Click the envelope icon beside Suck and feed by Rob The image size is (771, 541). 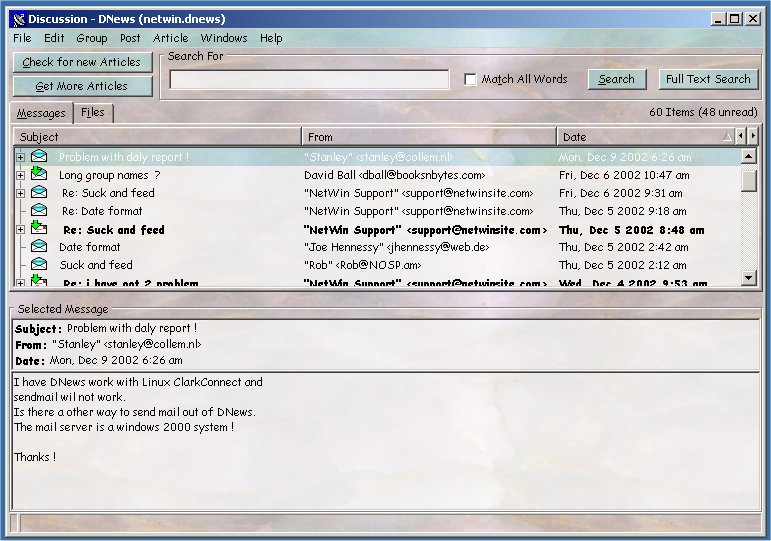[x=39, y=265]
